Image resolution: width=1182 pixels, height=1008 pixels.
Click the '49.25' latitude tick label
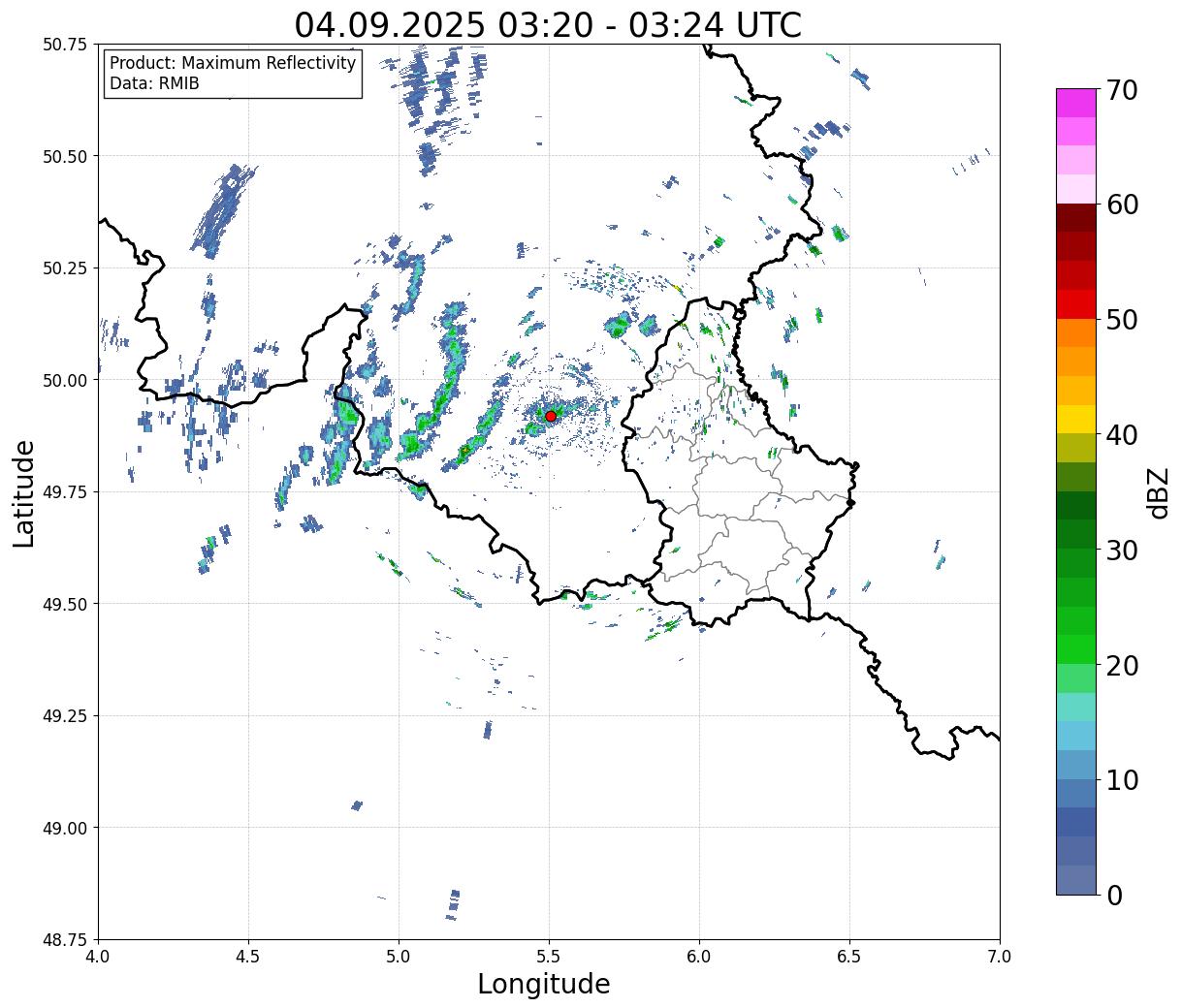point(65,716)
